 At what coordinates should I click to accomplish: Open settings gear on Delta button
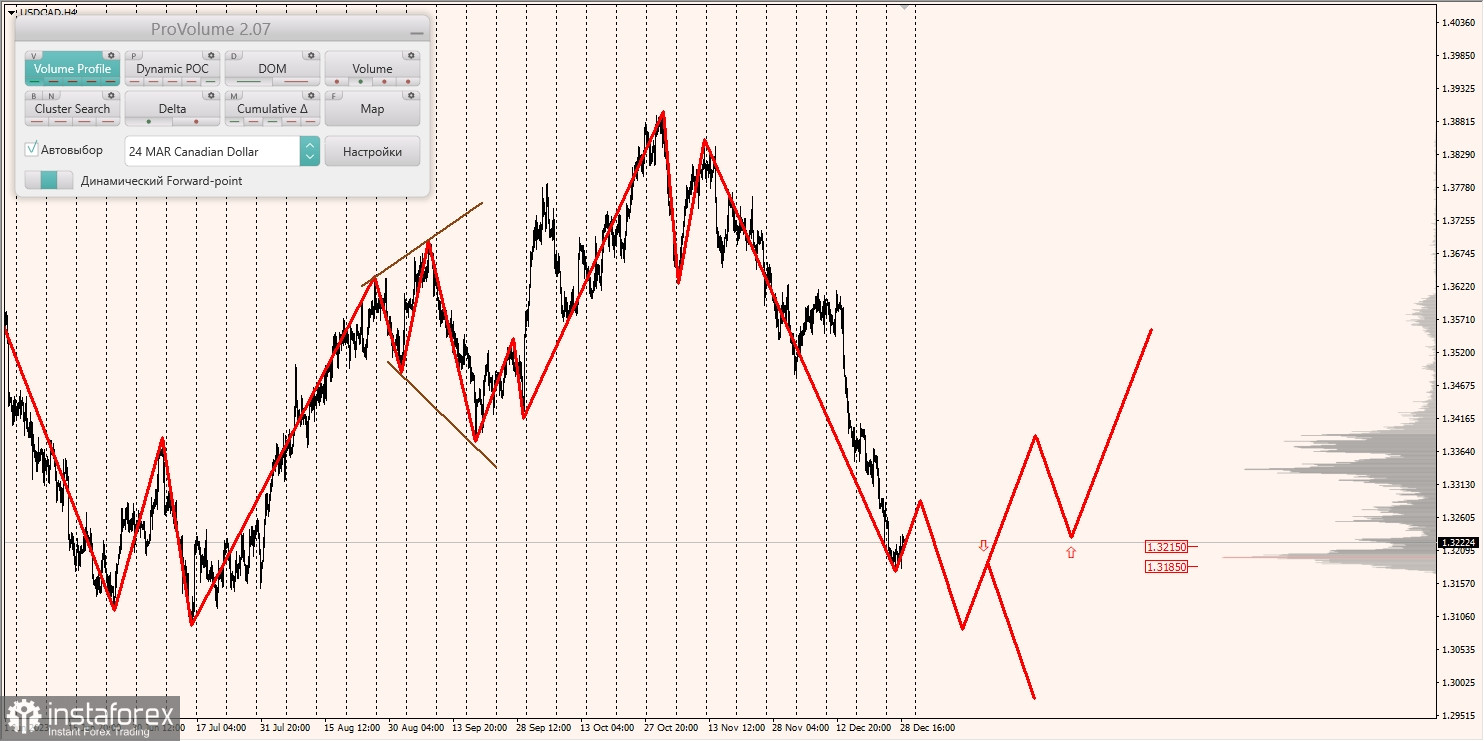pos(211,95)
